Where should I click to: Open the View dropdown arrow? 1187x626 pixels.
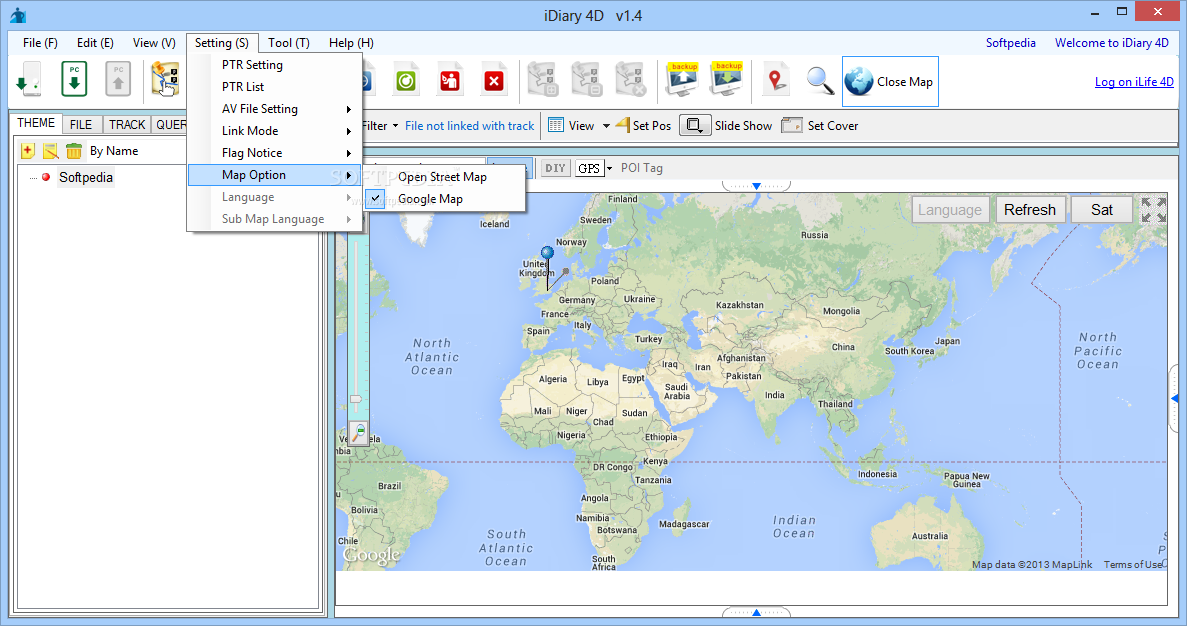coord(606,126)
